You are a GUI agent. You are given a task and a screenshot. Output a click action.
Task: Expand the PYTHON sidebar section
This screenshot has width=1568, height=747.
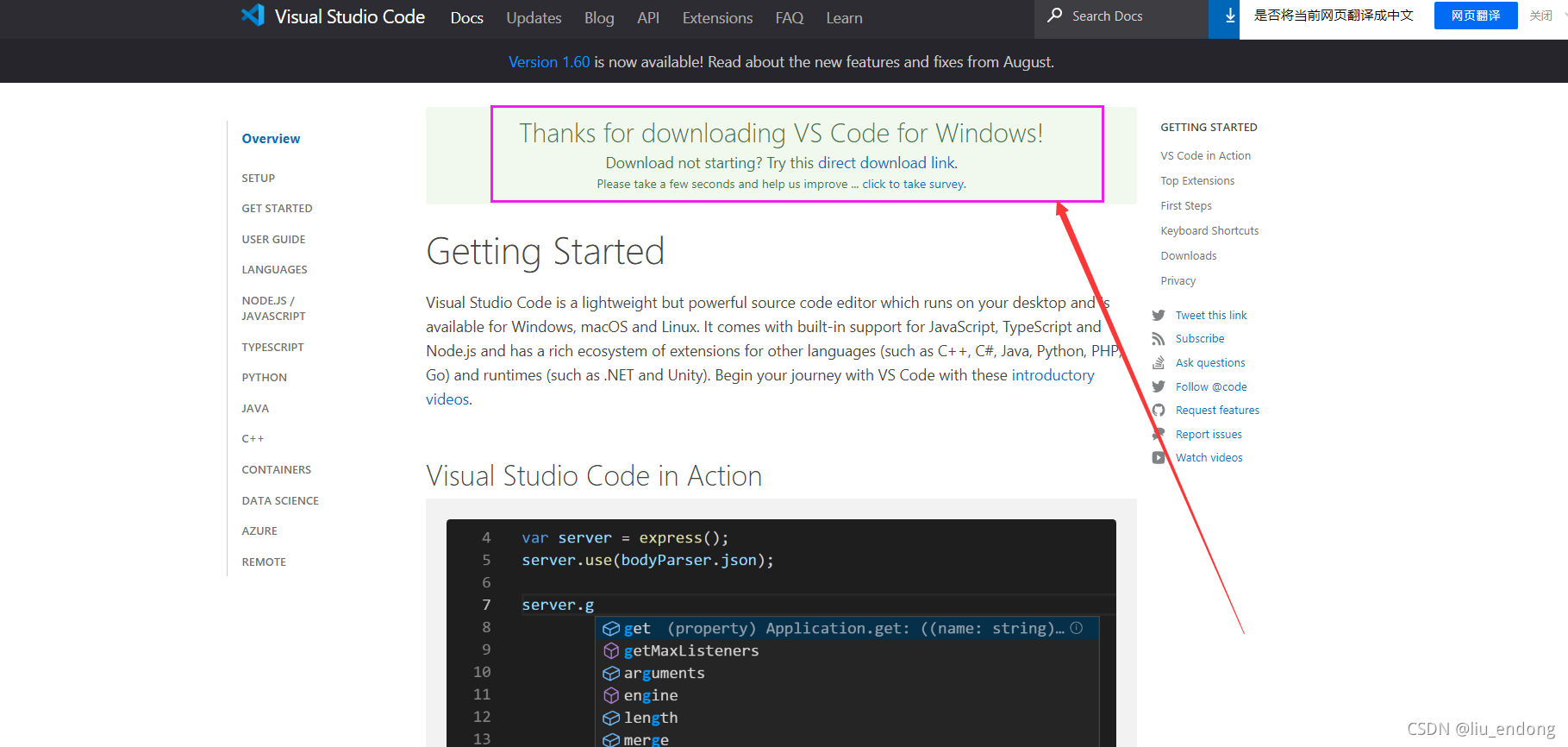264,378
